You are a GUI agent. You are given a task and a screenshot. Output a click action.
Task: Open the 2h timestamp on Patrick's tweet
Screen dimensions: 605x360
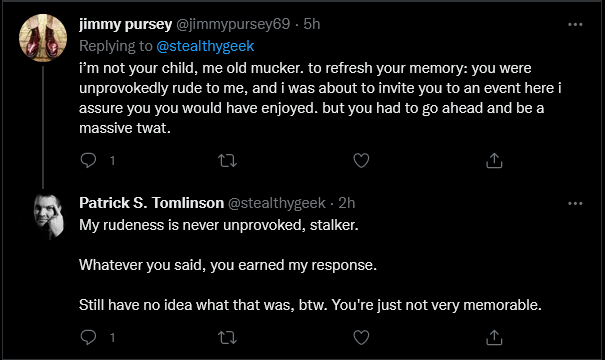(x=346, y=203)
